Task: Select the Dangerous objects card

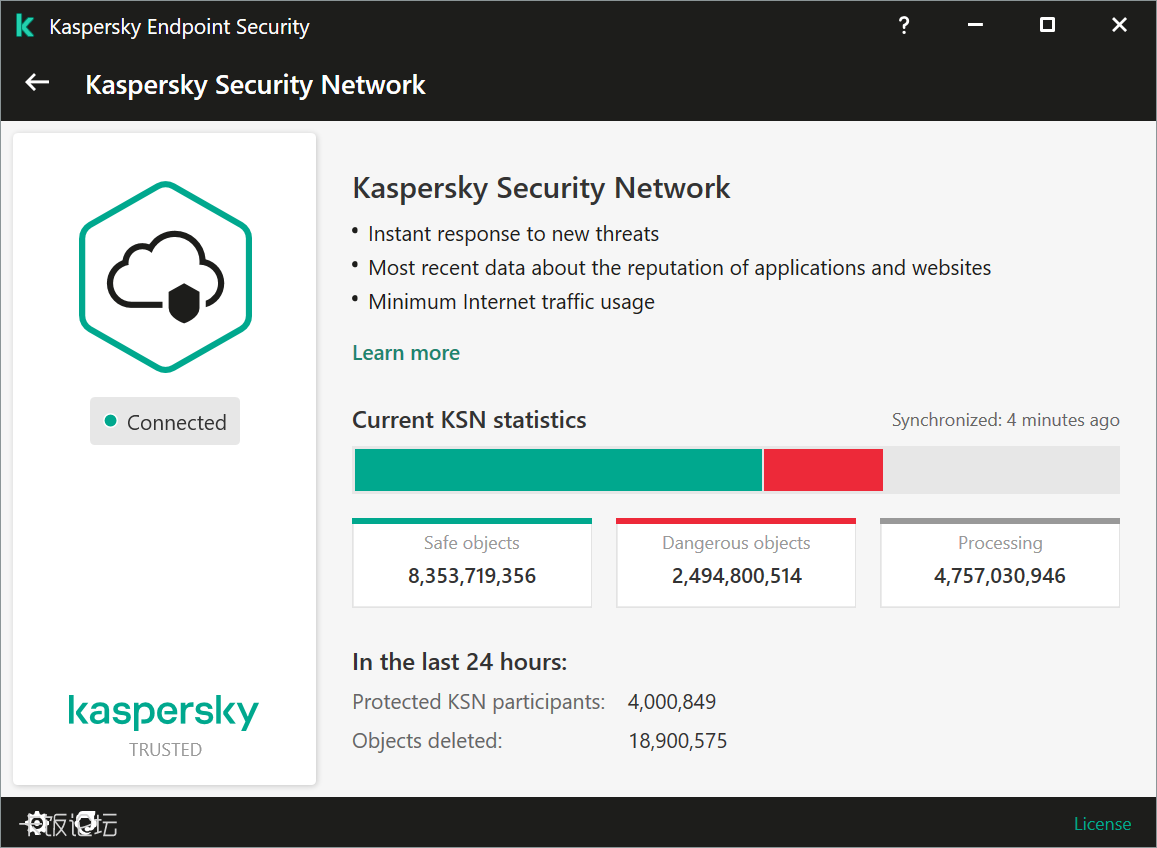Action: [736, 563]
